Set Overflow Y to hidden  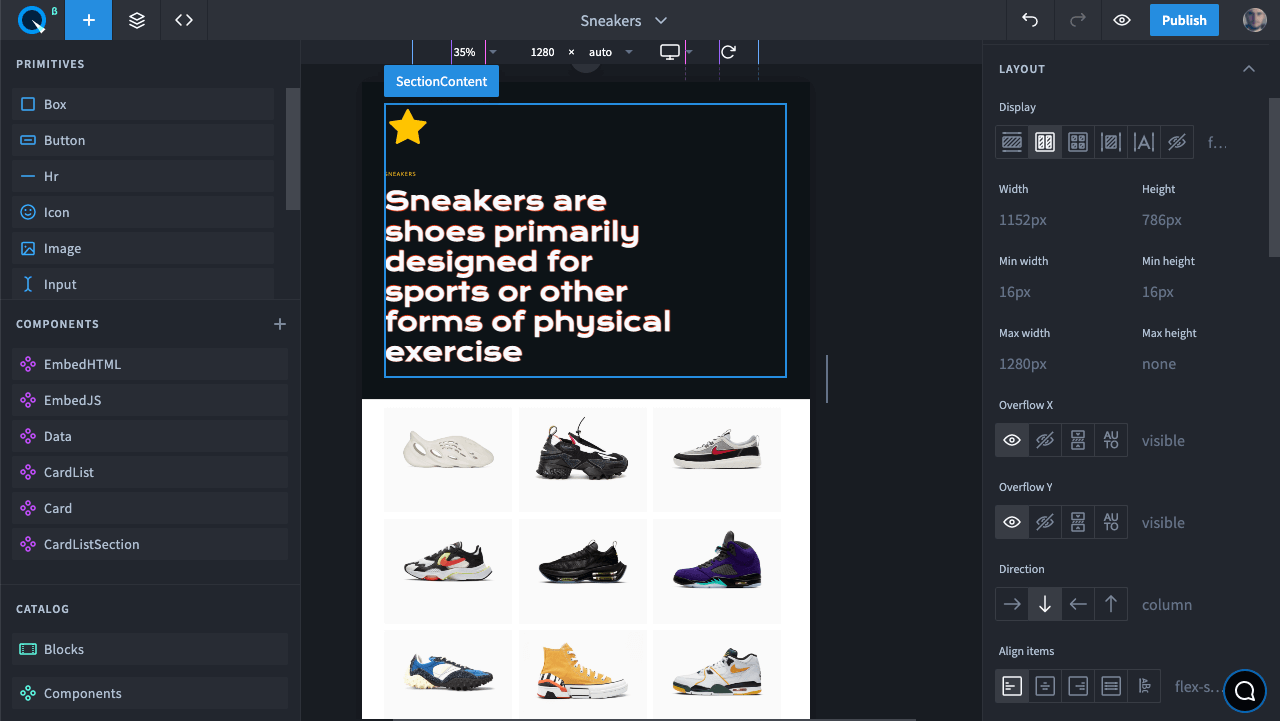(1045, 522)
